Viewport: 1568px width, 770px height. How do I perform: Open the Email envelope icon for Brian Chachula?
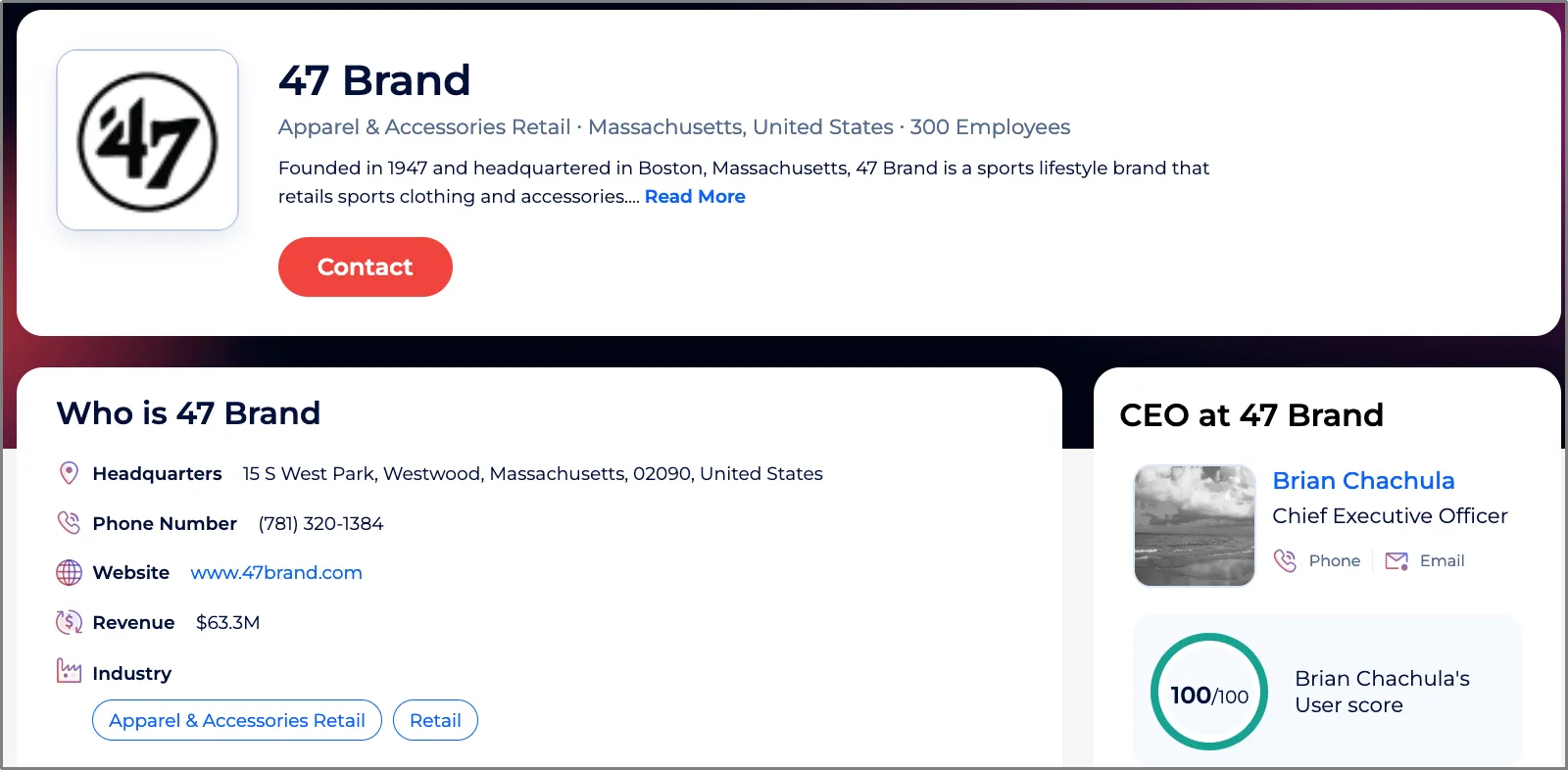(1396, 560)
